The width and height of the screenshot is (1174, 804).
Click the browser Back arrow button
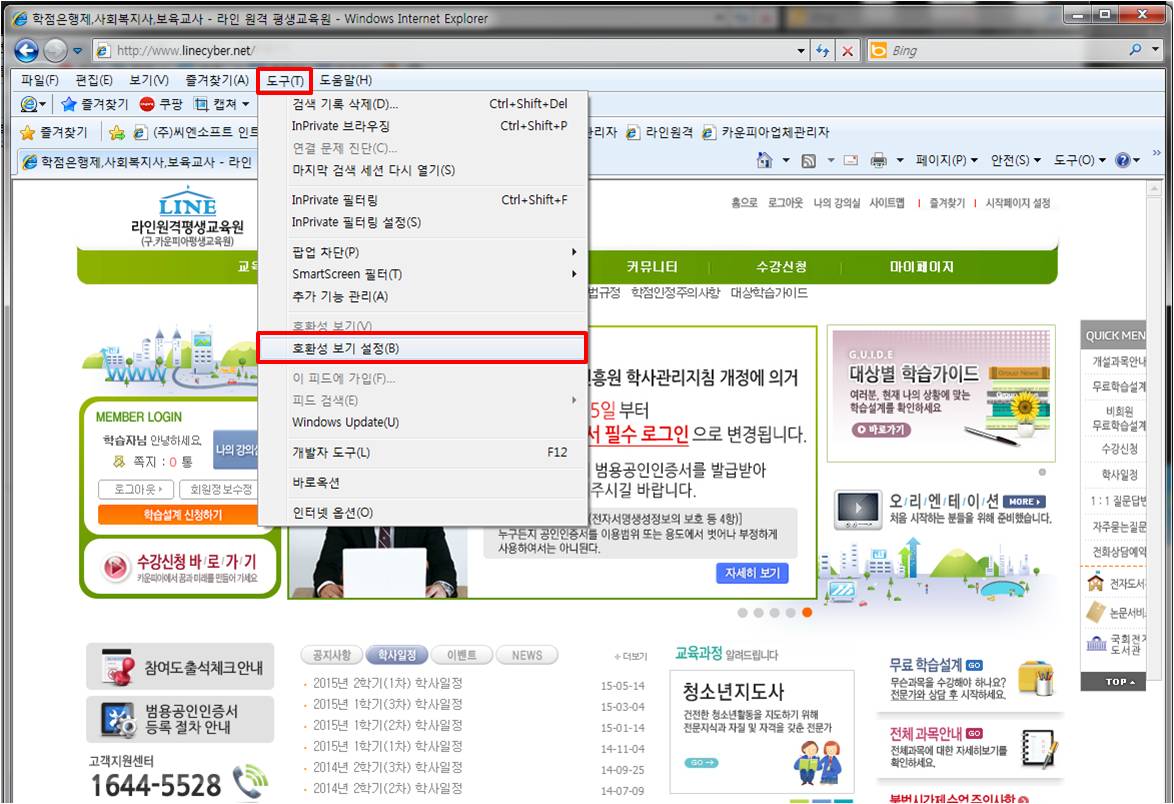[26, 51]
